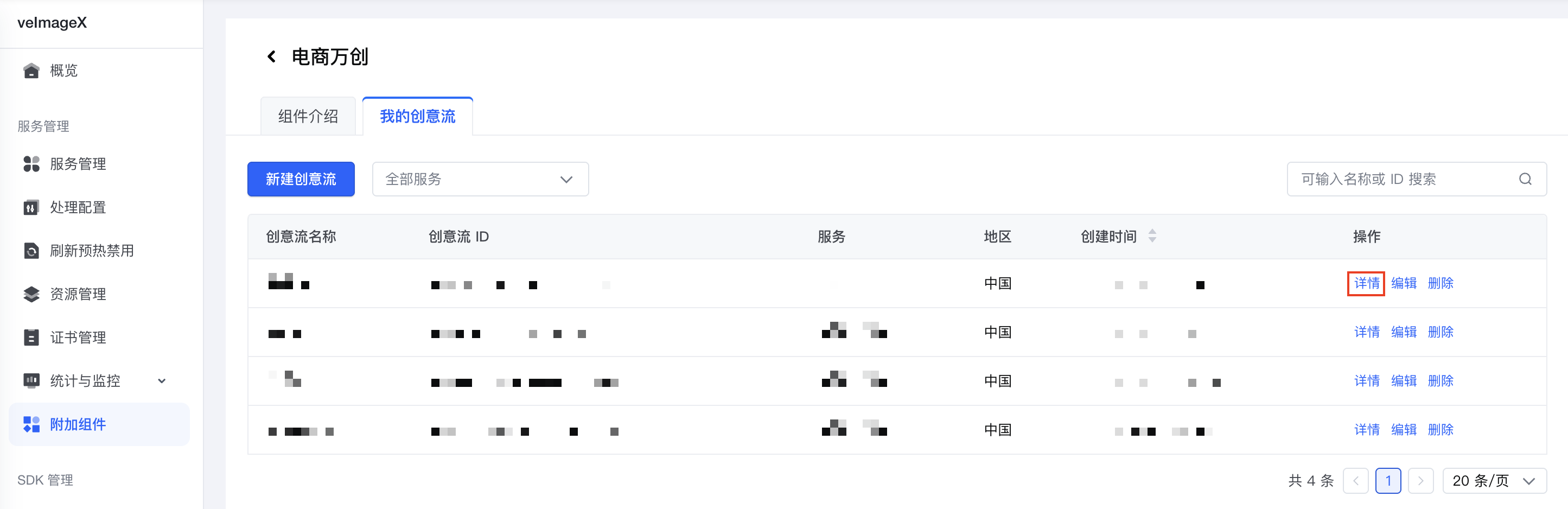The height and width of the screenshot is (509, 1568).
Task: Open 详情 for the first creative flow
Action: click(1367, 283)
